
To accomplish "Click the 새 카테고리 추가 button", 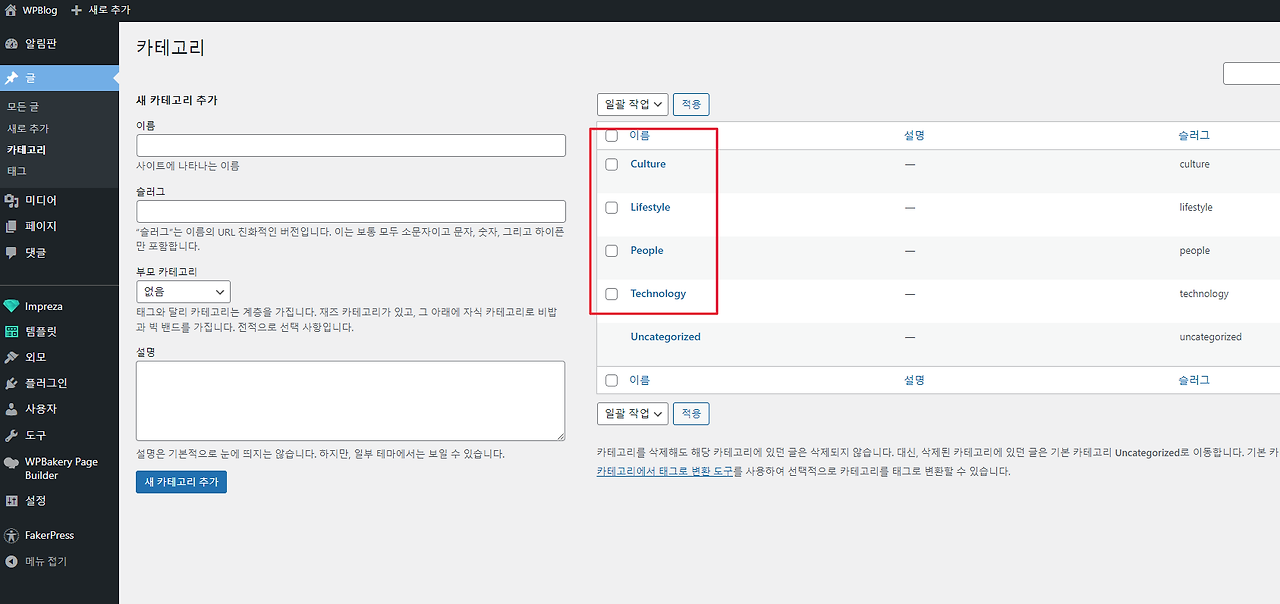I will pos(181,482).
